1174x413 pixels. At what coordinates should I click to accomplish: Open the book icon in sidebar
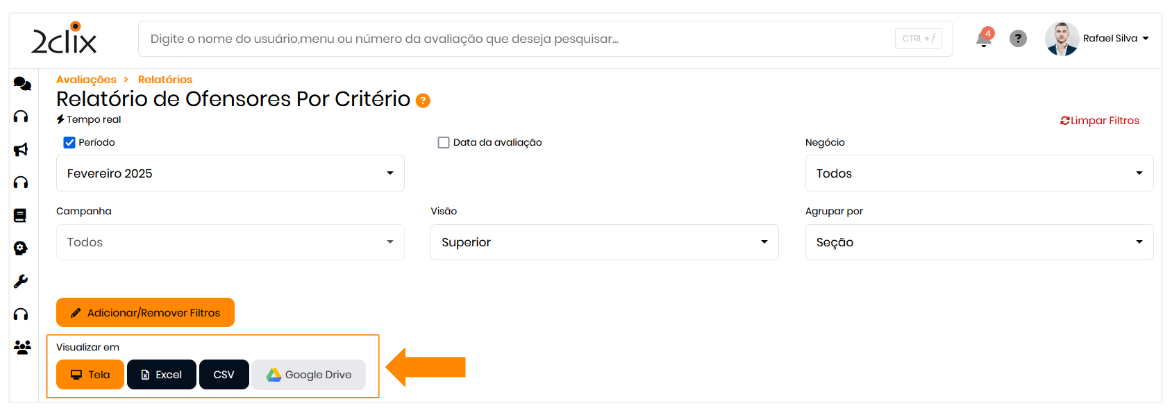[x=20, y=215]
